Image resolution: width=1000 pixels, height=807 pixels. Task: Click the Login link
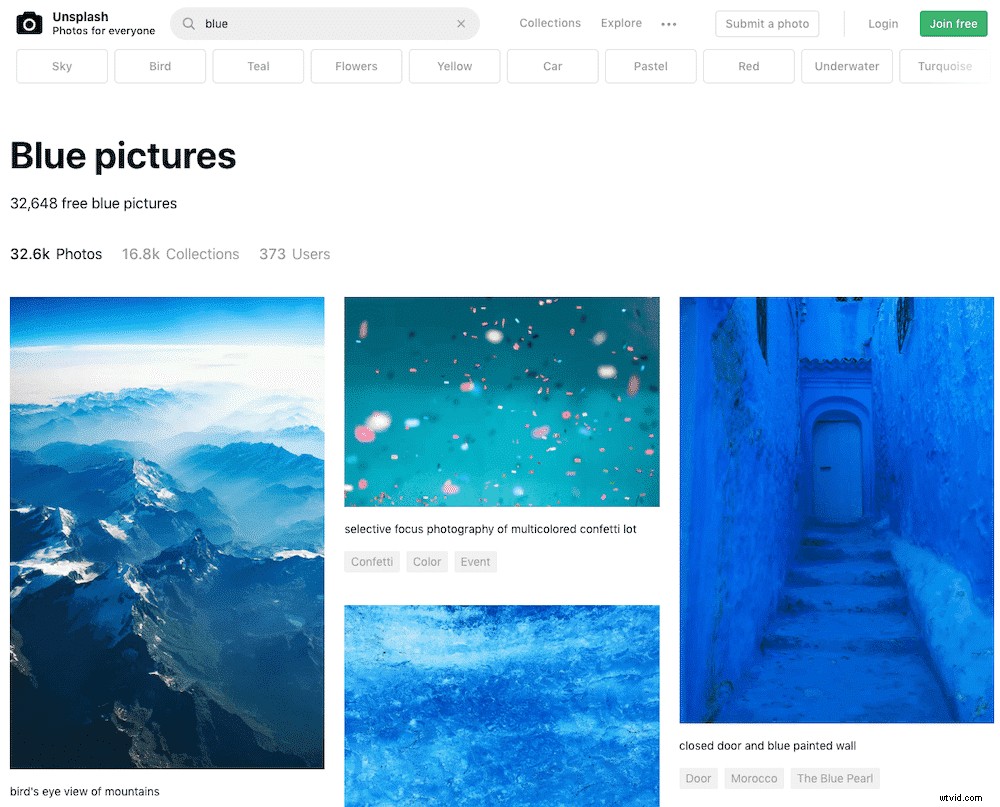[883, 23]
